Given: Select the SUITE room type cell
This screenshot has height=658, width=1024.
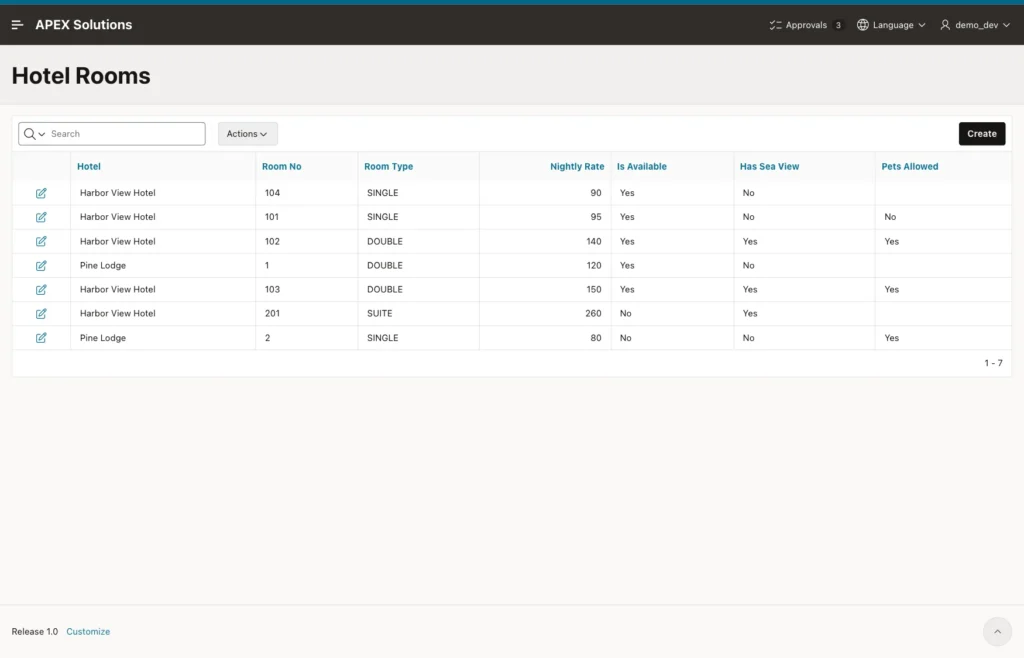Looking at the screenshot, I should (x=379, y=314).
